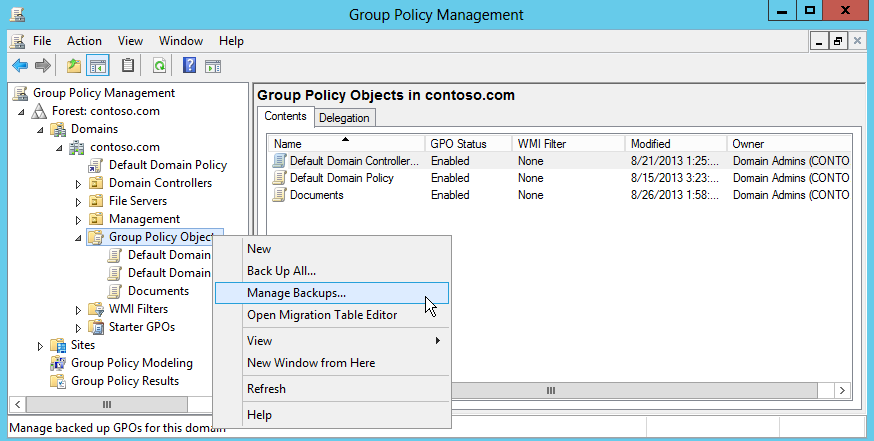Sort by the Owner column header
The width and height of the screenshot is (874, 441).
(789, 143)
